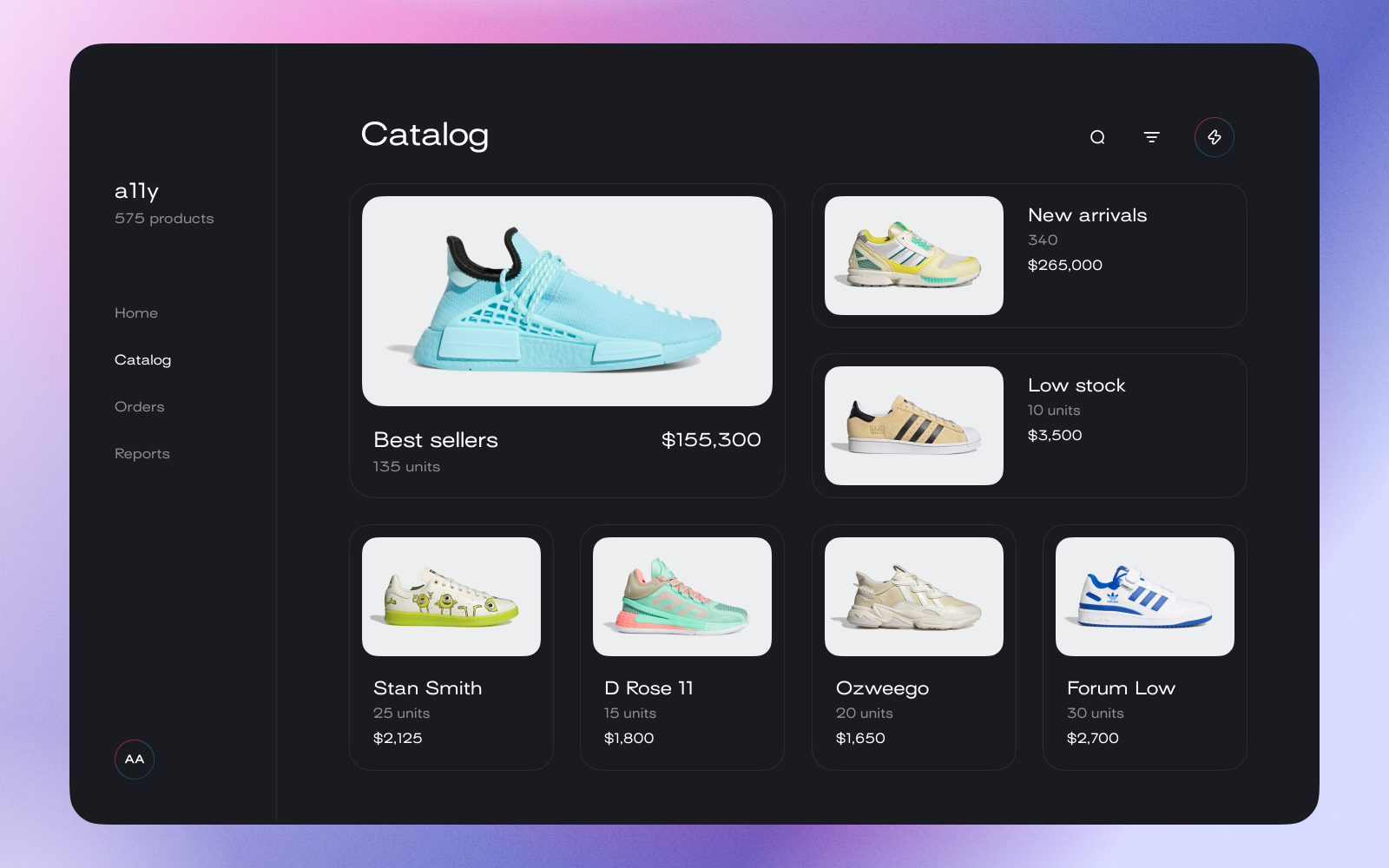The image size is (1389, 868).
Task: Click the New arrivals sneaker thumbnail
Action: pos(914,255)
